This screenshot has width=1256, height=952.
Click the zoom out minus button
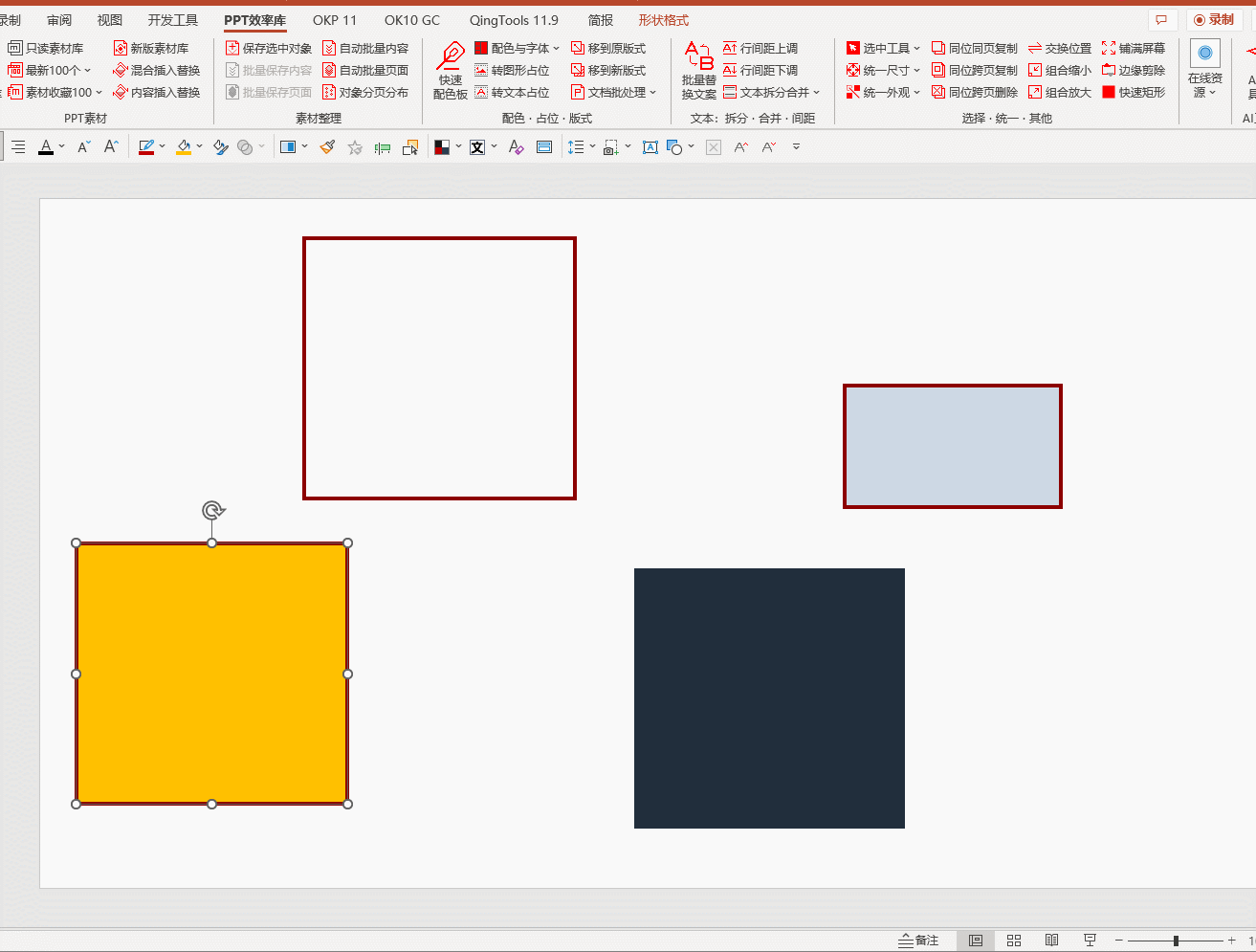click(1118, 941)
